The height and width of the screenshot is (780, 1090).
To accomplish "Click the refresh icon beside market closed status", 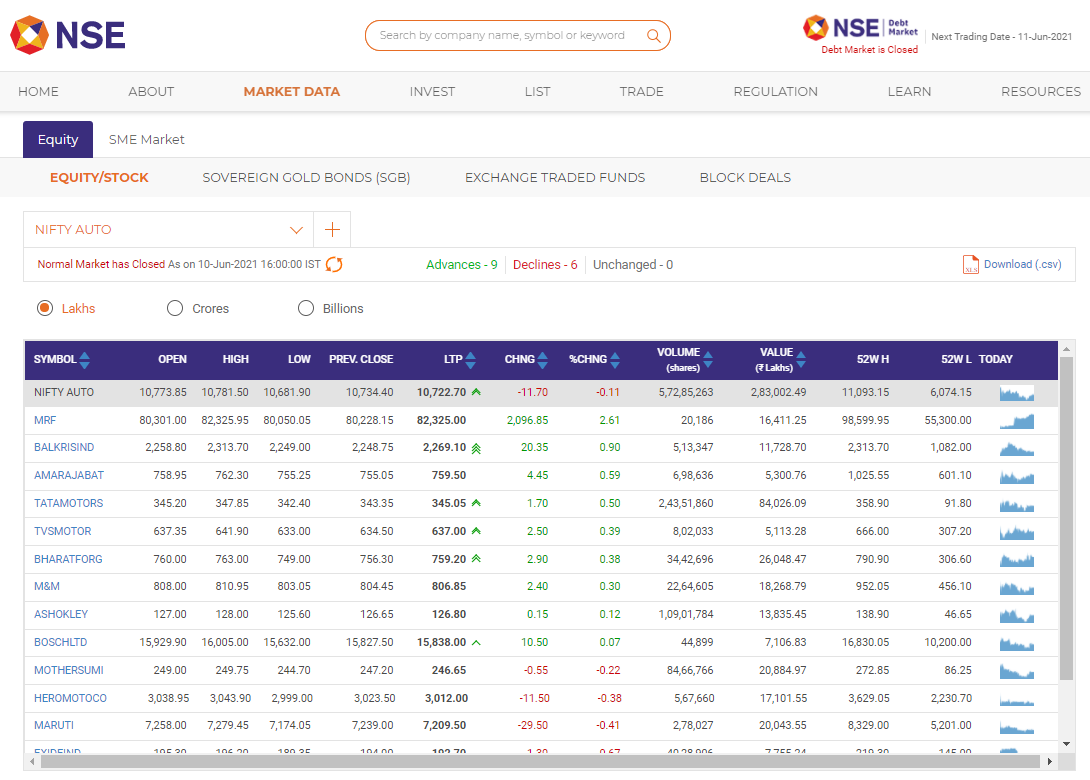I will [x=334, y=264].
